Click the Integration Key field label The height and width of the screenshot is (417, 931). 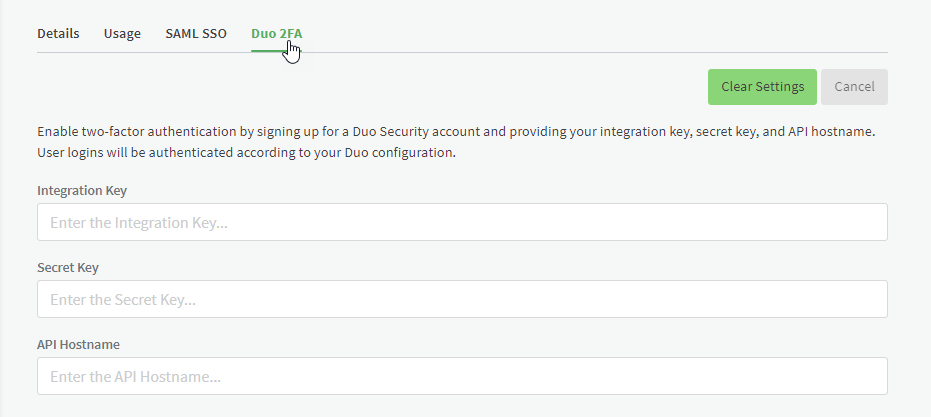(82, 191)
